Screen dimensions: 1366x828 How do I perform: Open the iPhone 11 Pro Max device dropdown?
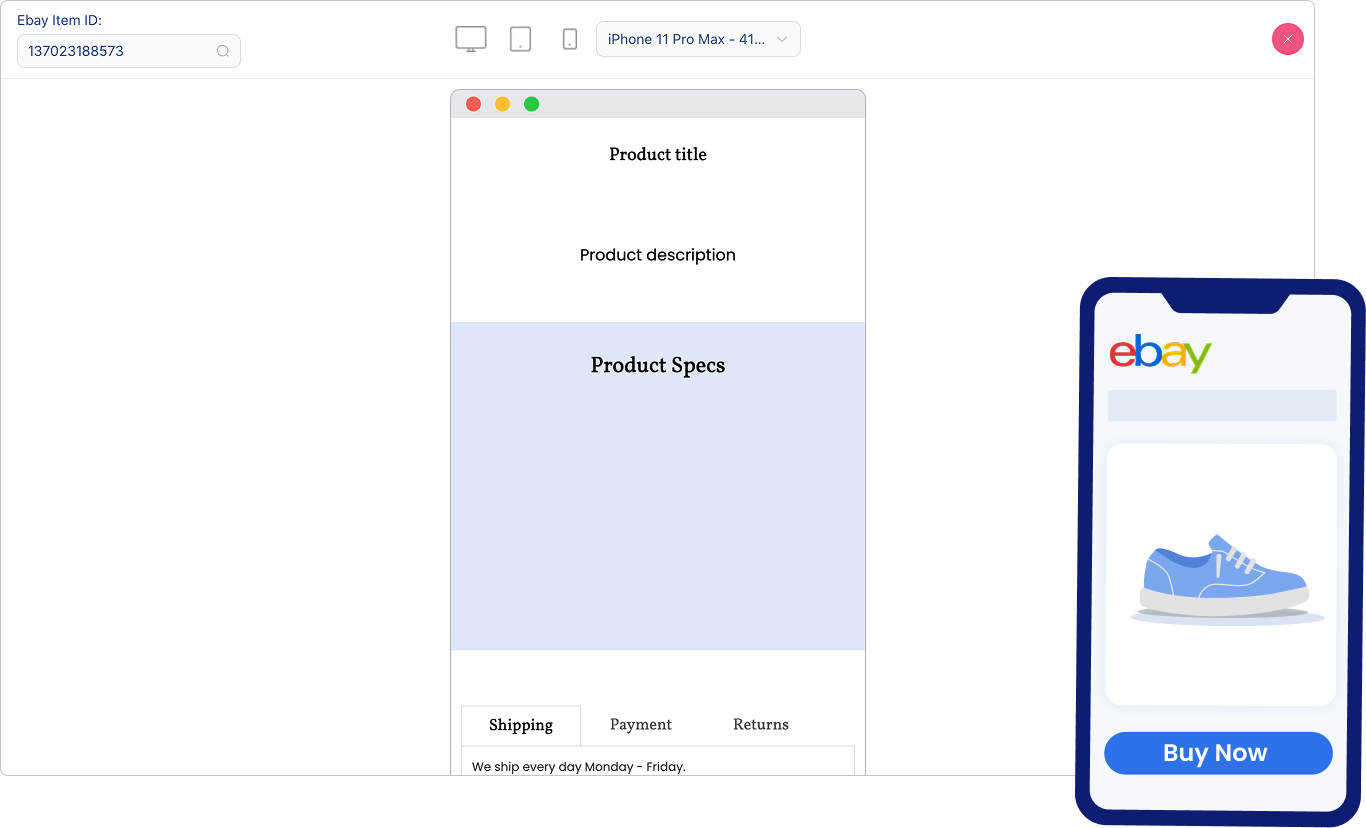pyautogui.click(x=698, y=39)
